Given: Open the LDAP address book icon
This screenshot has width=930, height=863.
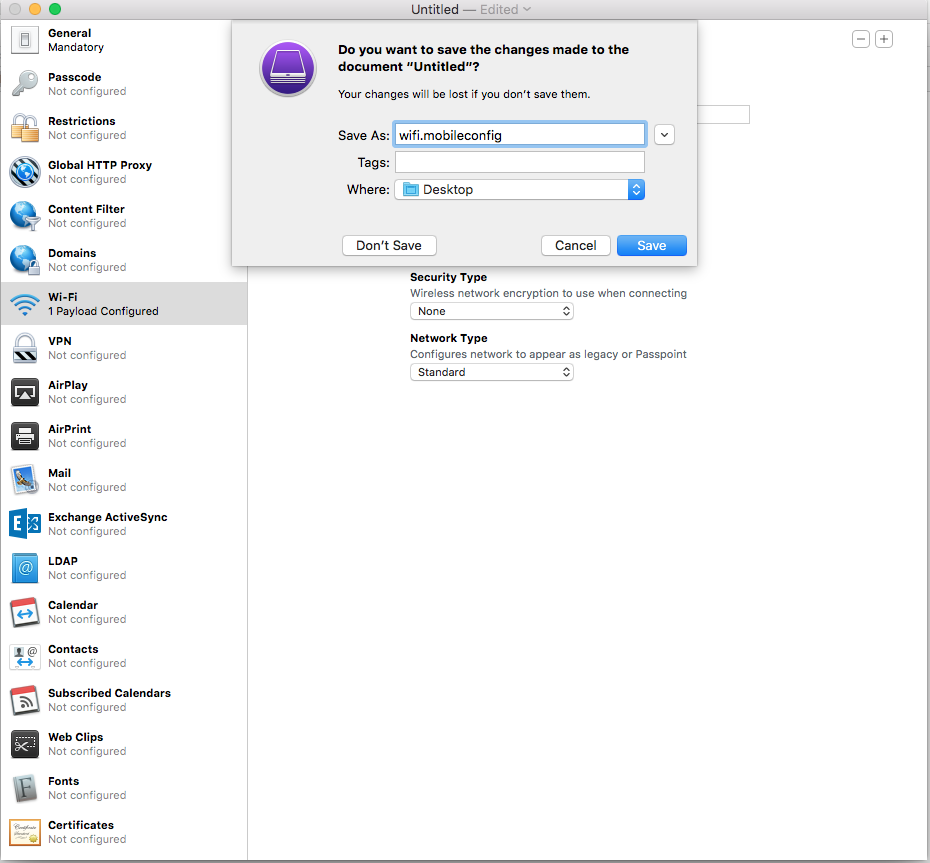Looking at the screenshot, I should (x=25, y=568).
